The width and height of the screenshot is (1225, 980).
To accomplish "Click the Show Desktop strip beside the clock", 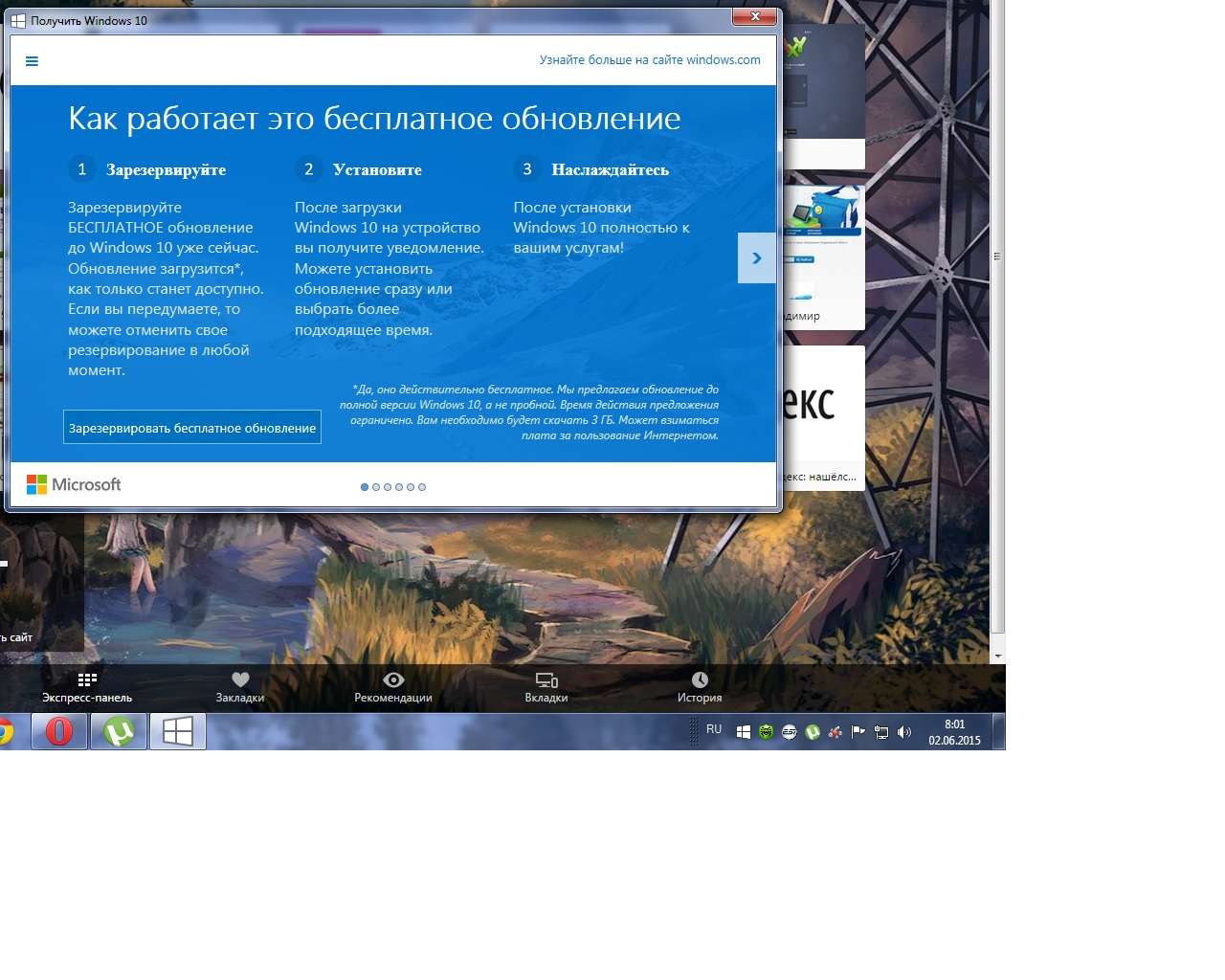I will point(999,732).
